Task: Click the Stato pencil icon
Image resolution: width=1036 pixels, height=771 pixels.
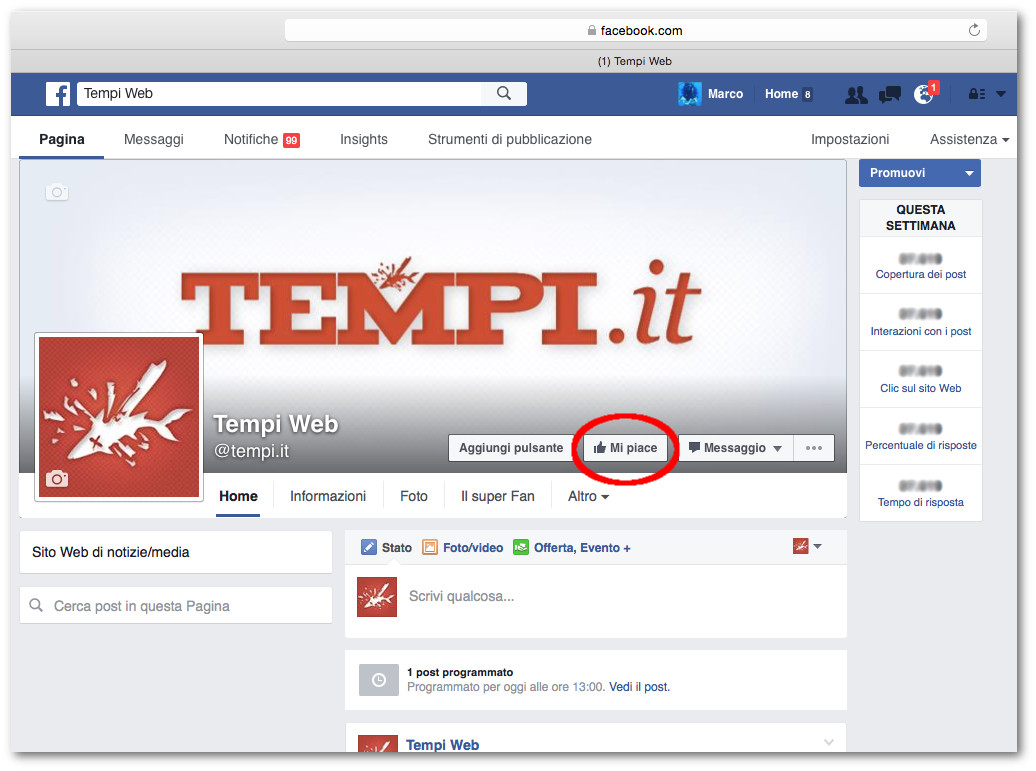Action: tap(369, 547)
